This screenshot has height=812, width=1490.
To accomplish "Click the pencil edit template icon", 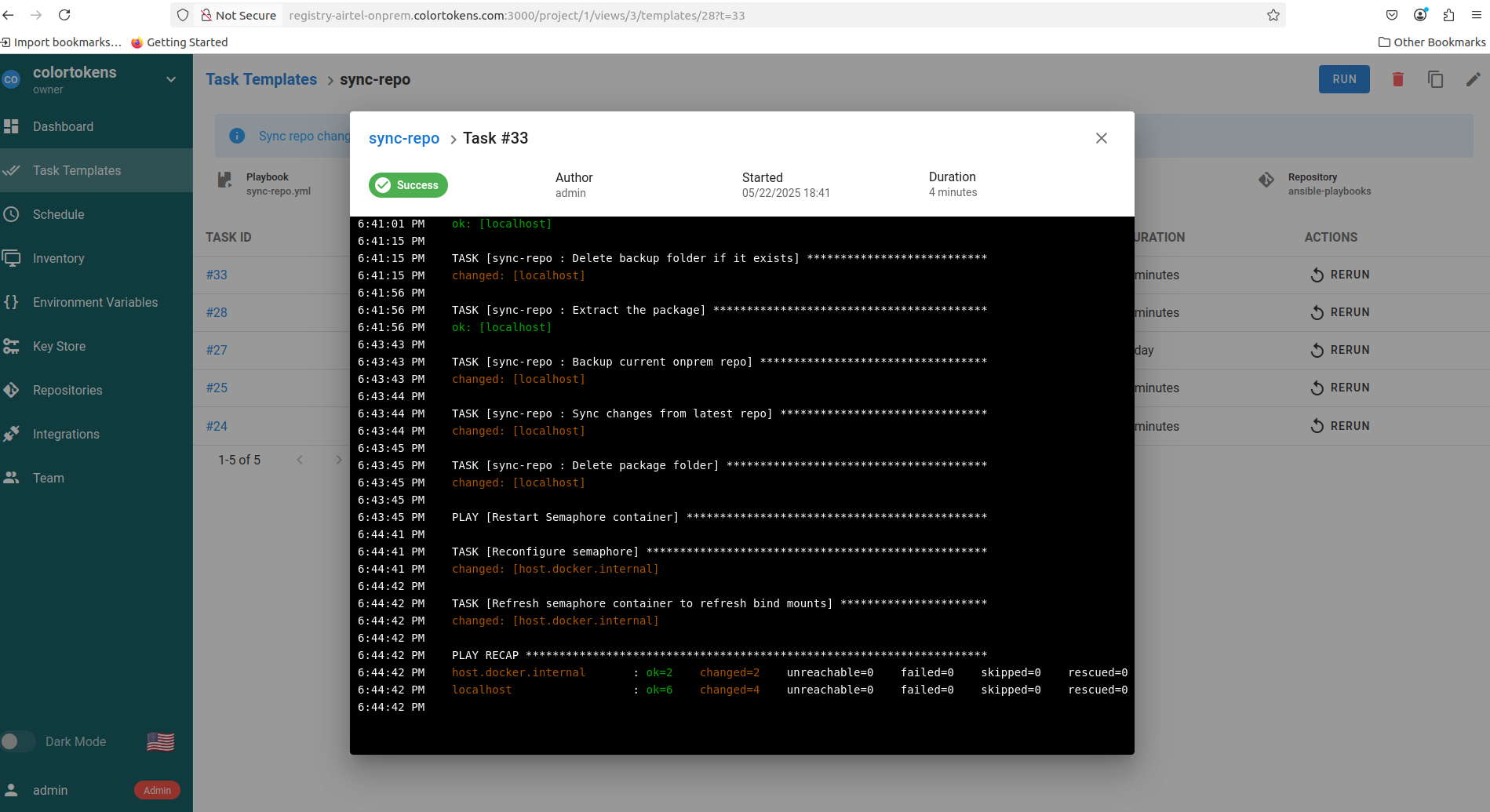I will [x=1473, y=79].
